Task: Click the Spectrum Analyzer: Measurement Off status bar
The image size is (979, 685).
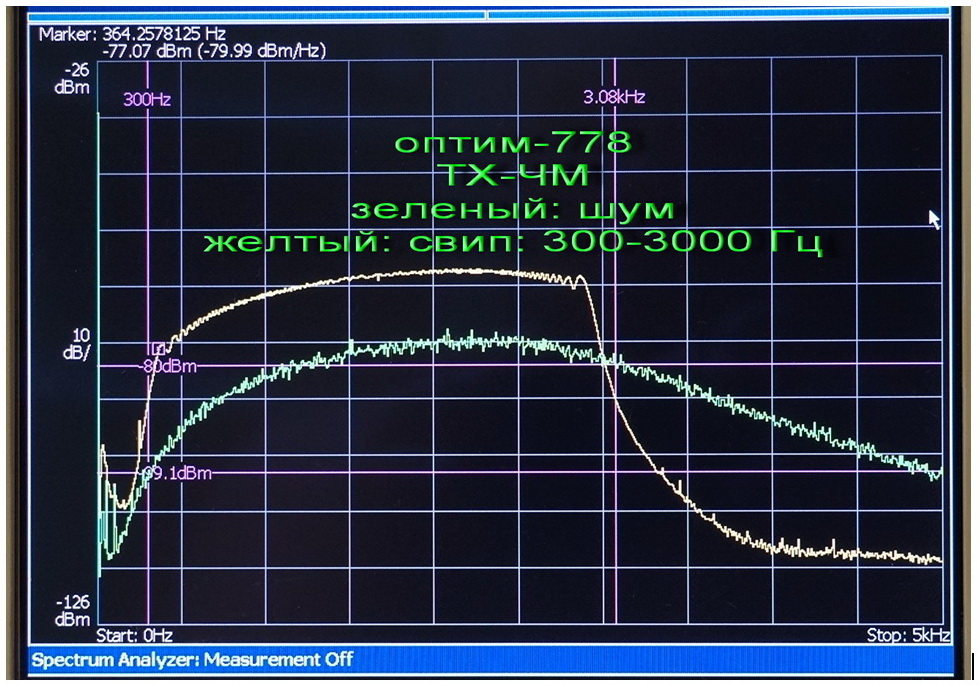Action: [x=491, y=659]
